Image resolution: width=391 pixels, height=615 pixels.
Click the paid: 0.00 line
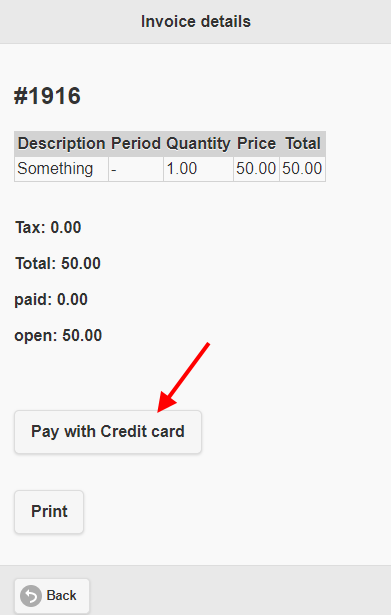(51, 300)
